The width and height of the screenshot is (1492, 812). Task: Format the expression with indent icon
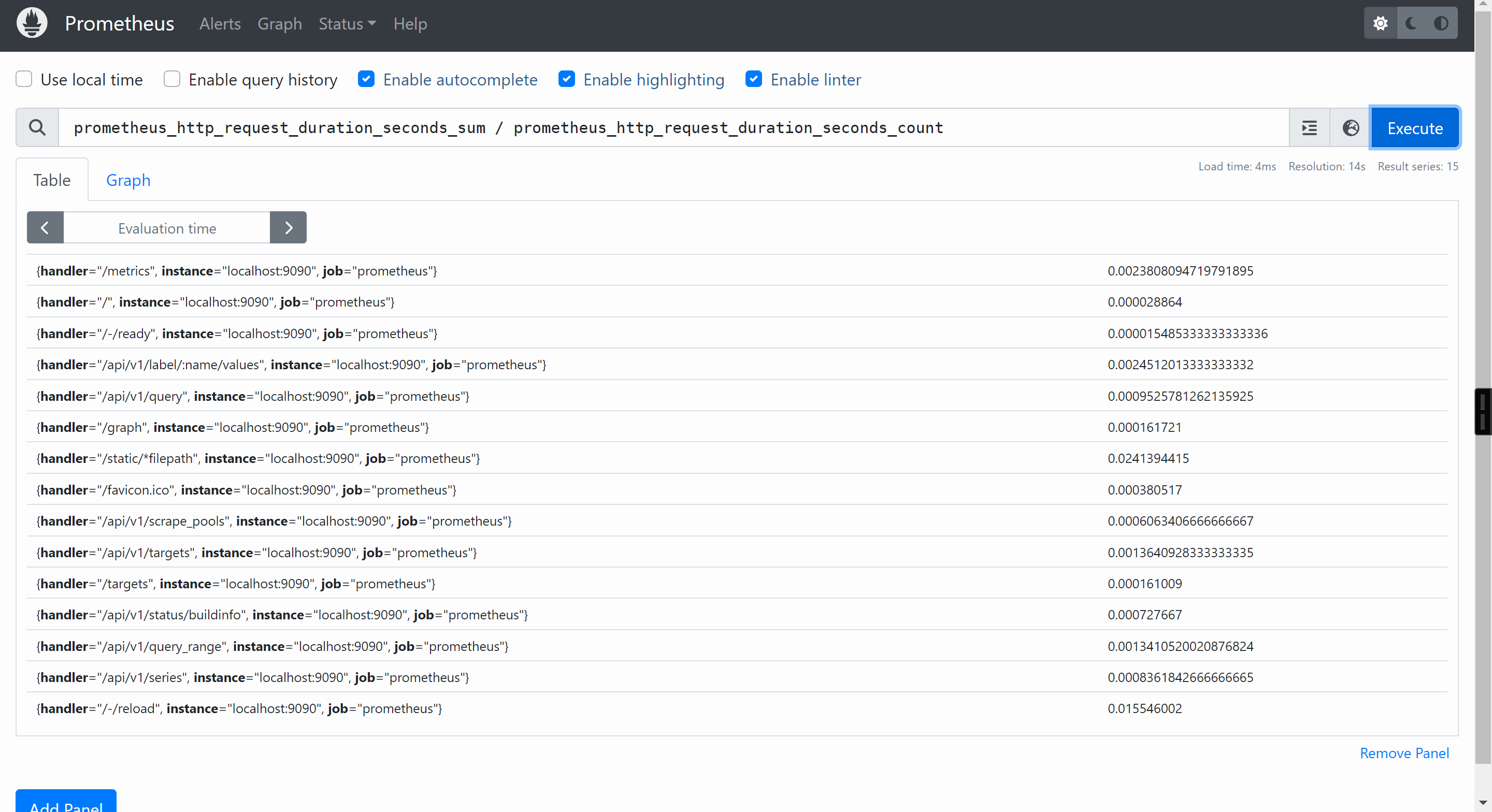[1309, 128]
